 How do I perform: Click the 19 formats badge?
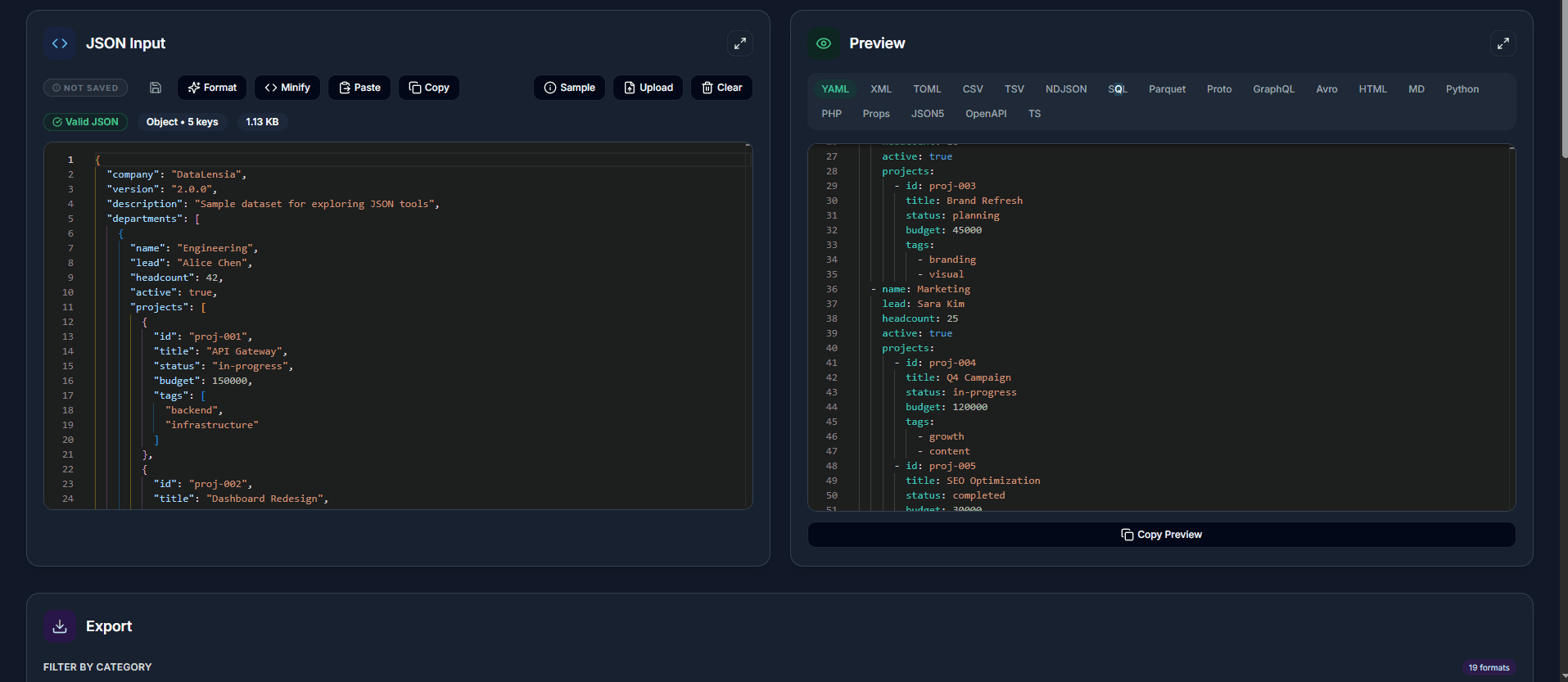1489,667
